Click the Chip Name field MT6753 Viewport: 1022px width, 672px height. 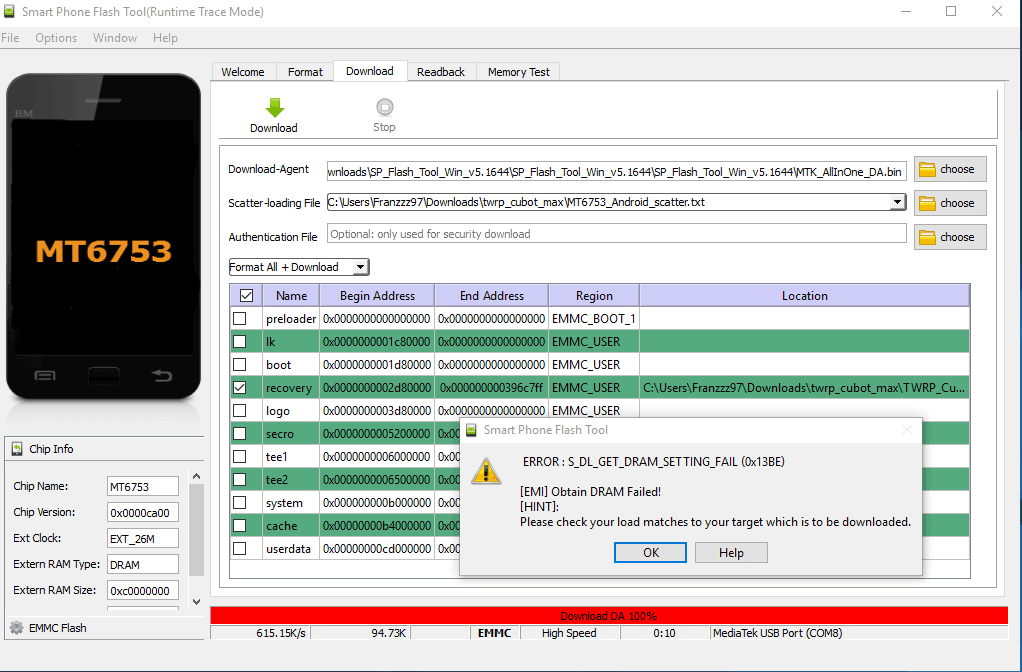(143, 487)
